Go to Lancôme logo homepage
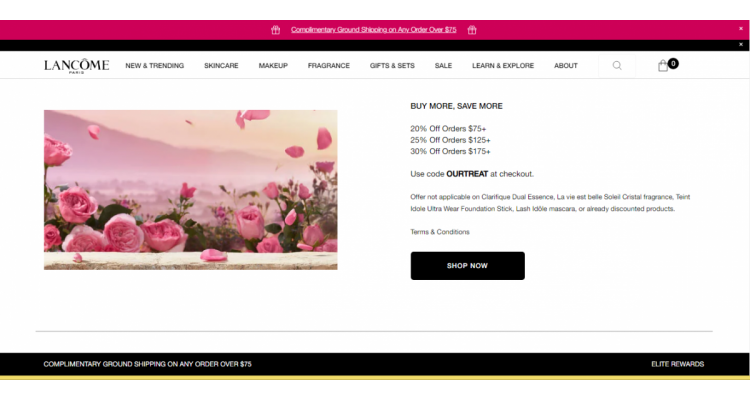 pos(77,66)
